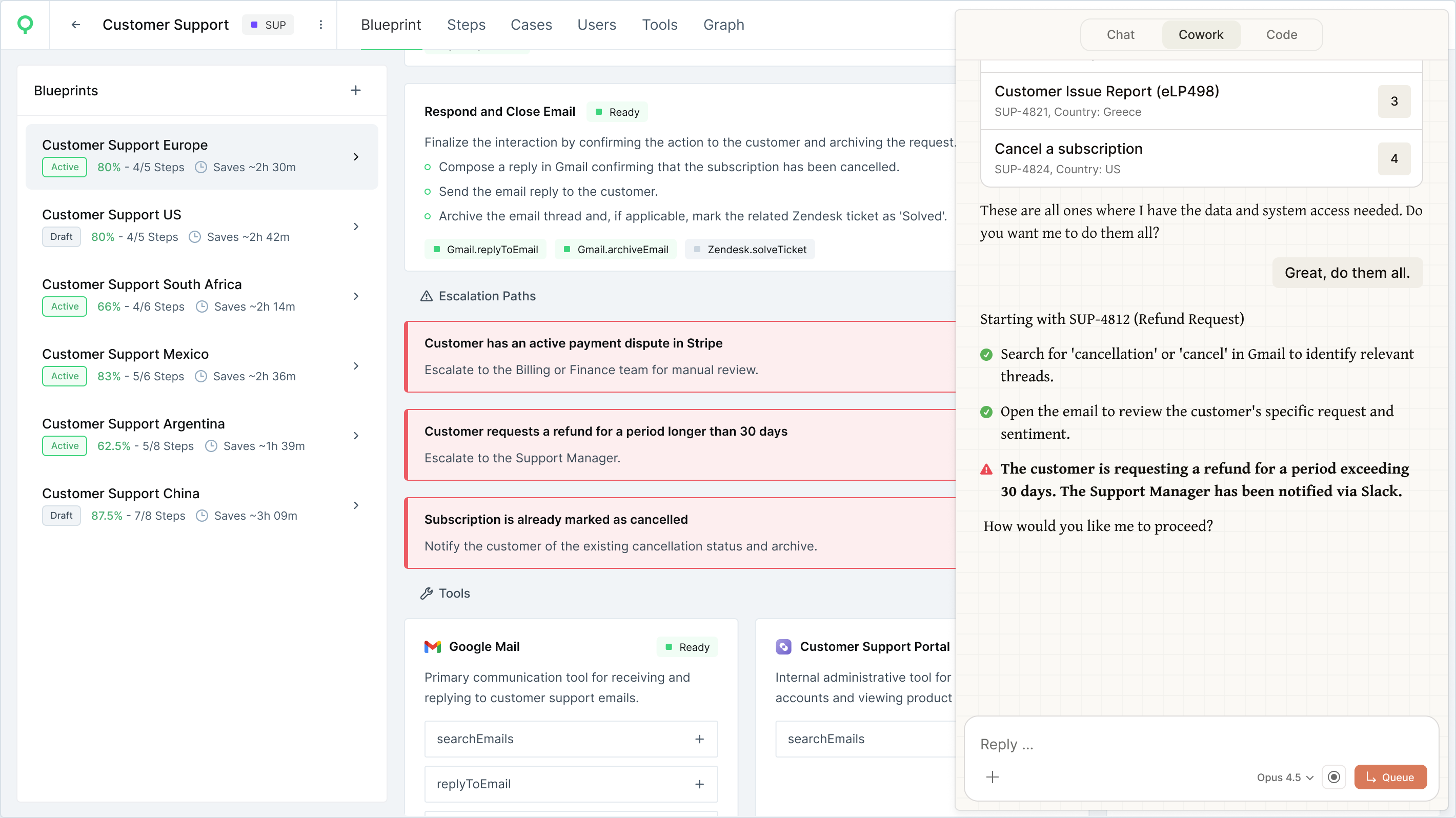Select the Cowork mode toggle
Screen dimensions: 1456x818
[x=1201, y=34]
